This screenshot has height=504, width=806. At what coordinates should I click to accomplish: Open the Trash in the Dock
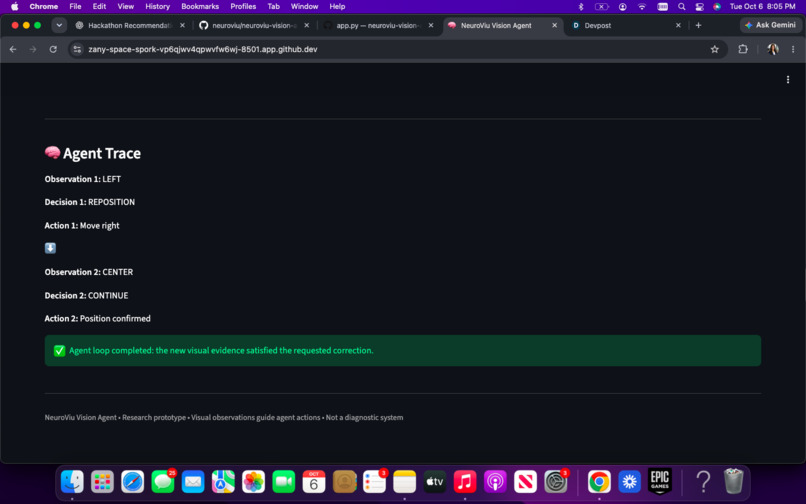(734, 482)
